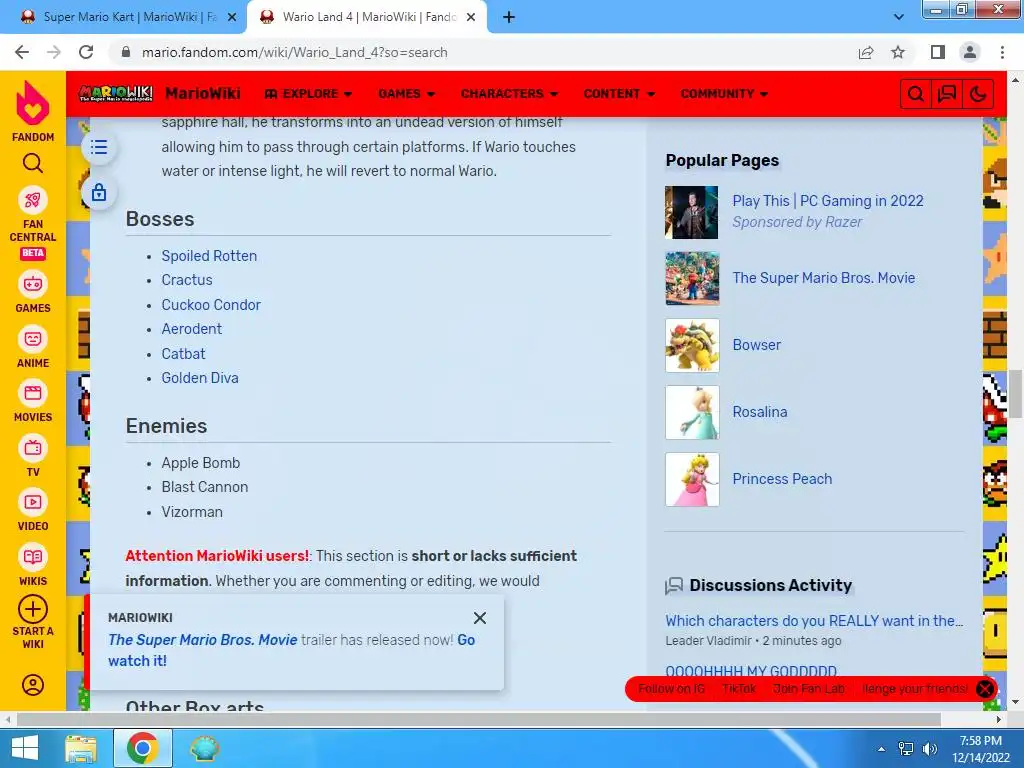The image size is (1024, 768).
Task: Open Video icon in Fandom sidebar
Action: [x=33, y=502]
